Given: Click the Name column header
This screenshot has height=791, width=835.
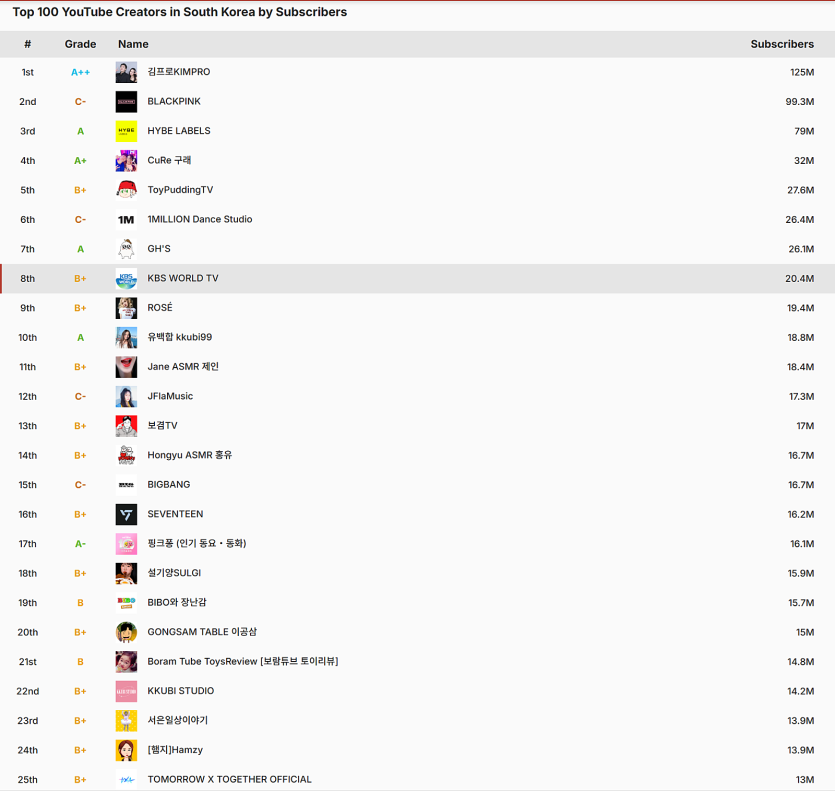Looking at the screenshot, I should (x=133, y=44).
